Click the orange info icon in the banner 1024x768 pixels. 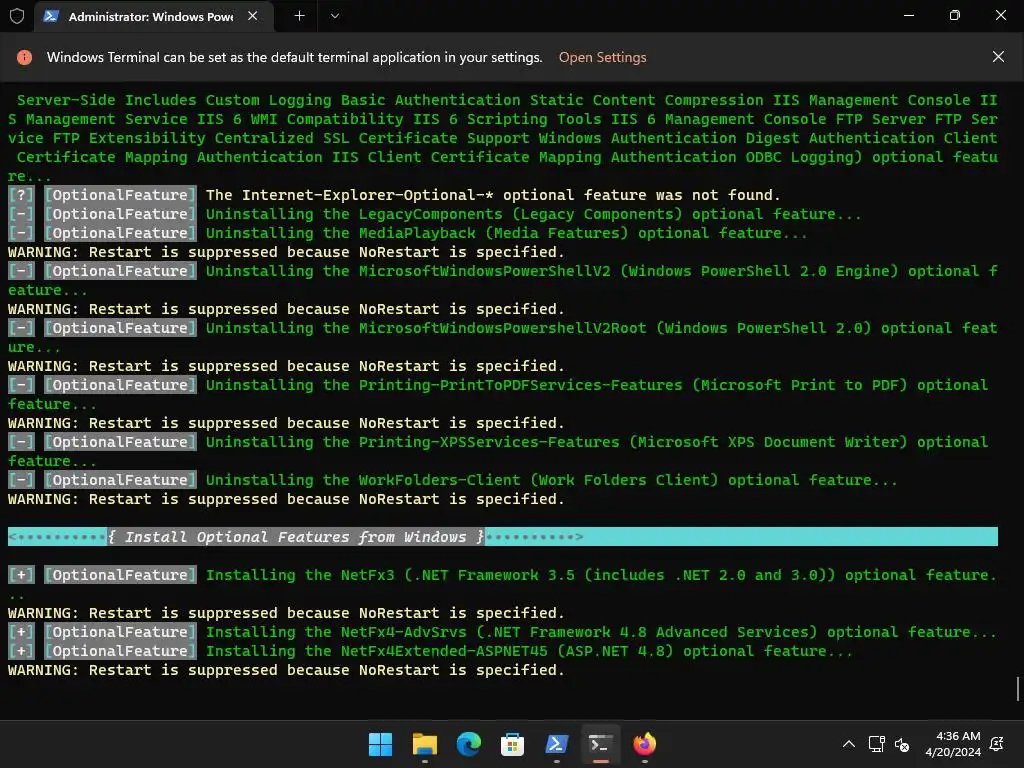click(x=24, y=57)
